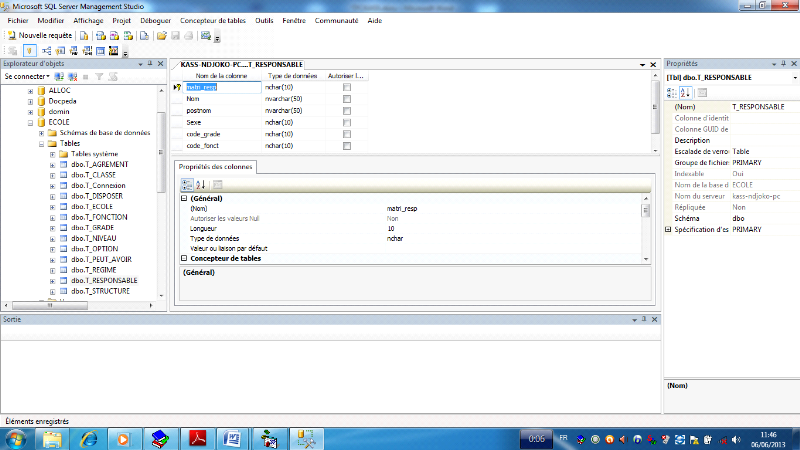Click categorized view icon in column properties

(x=186, y=184)
